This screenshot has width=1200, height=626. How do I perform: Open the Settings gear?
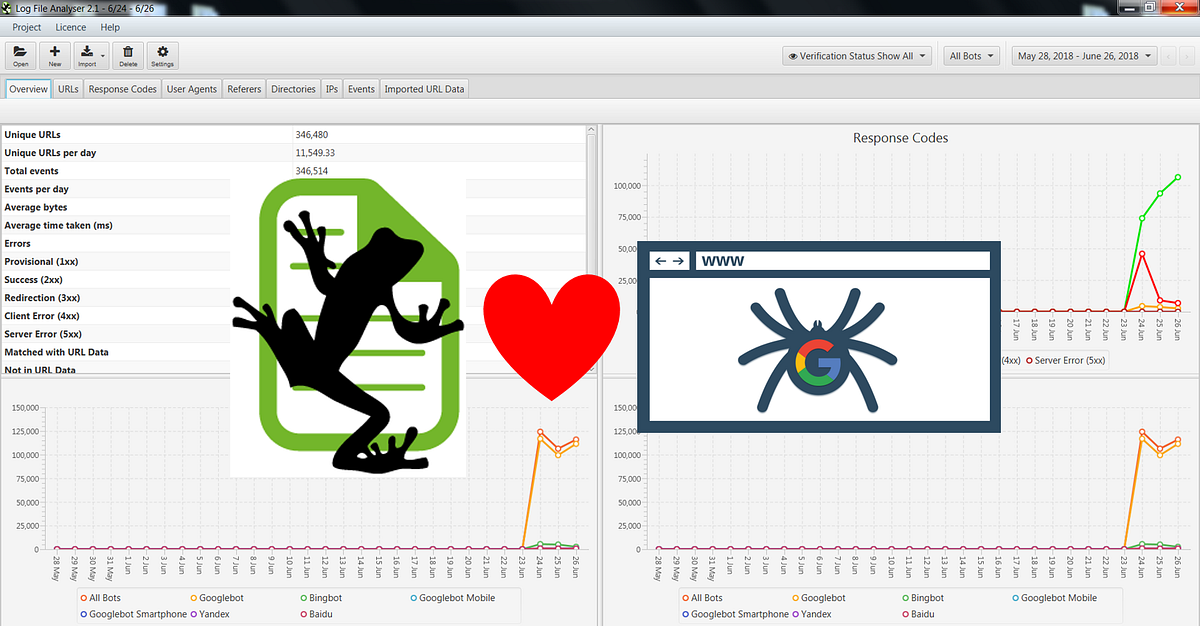[x=162, y=56]
